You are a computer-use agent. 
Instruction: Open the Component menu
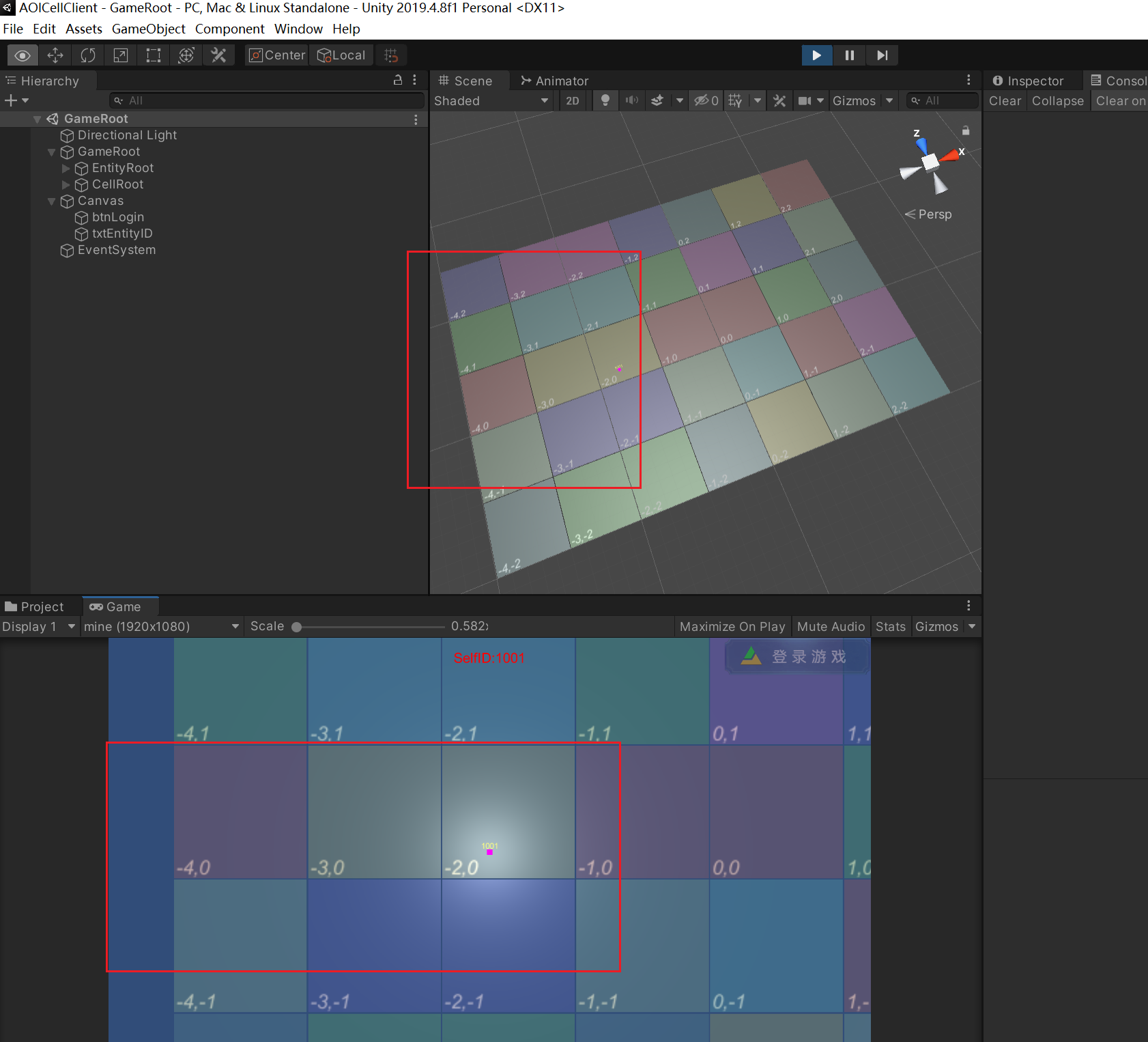coord(230,29)
